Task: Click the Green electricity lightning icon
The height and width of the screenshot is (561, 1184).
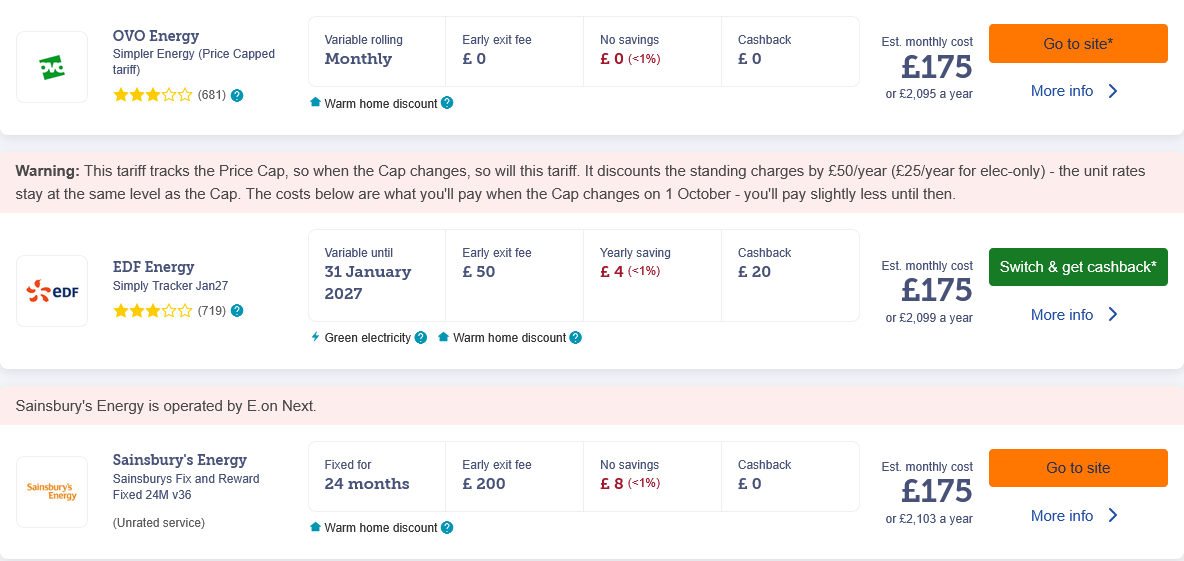Action: (x=316, y=338)
